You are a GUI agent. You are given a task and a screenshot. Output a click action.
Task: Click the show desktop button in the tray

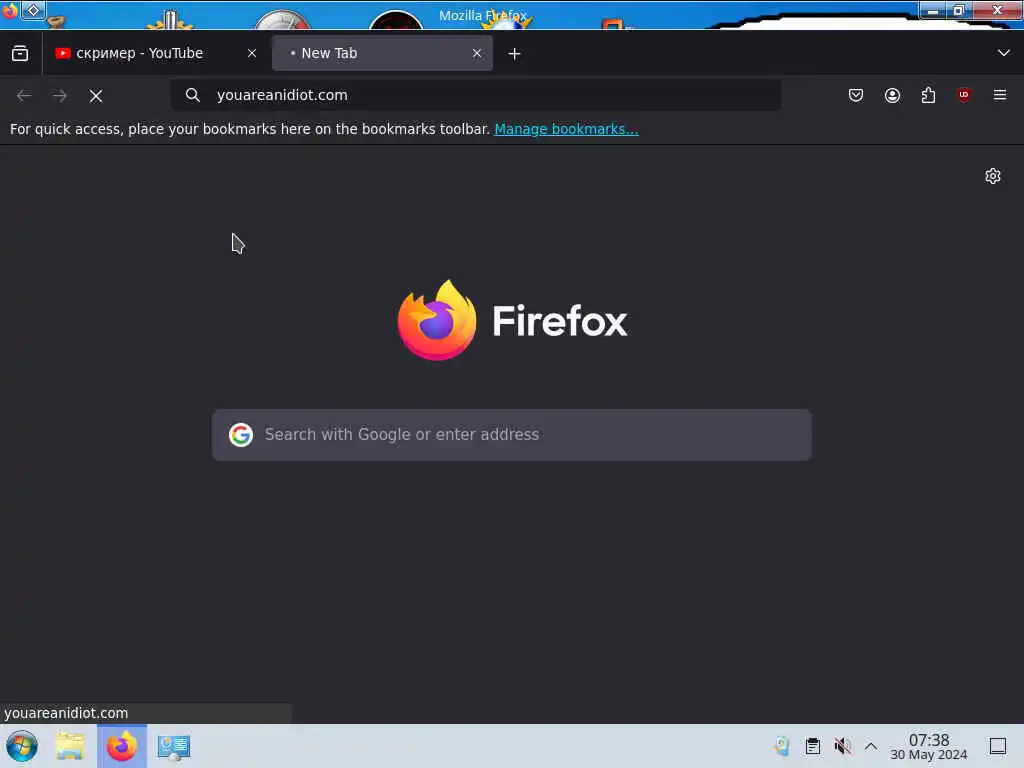tap(998, 746)
